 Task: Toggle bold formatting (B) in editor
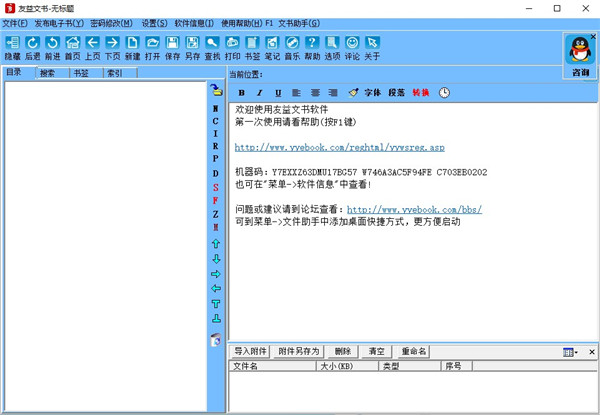[241, 93]
